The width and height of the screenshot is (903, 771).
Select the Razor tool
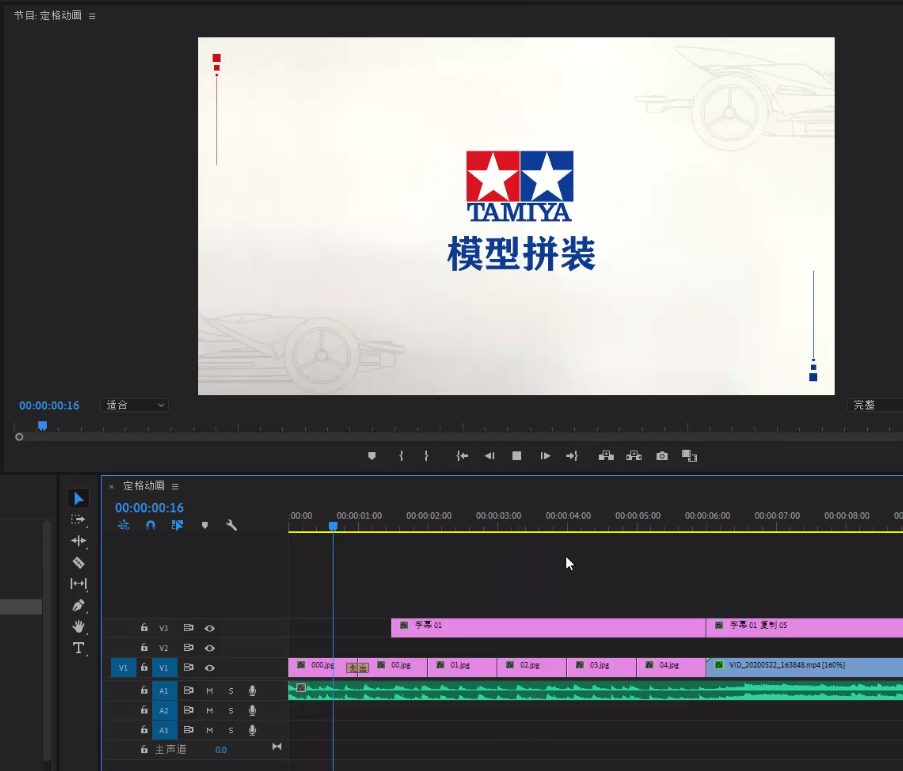pyautogui.click(x=79, y=563)
